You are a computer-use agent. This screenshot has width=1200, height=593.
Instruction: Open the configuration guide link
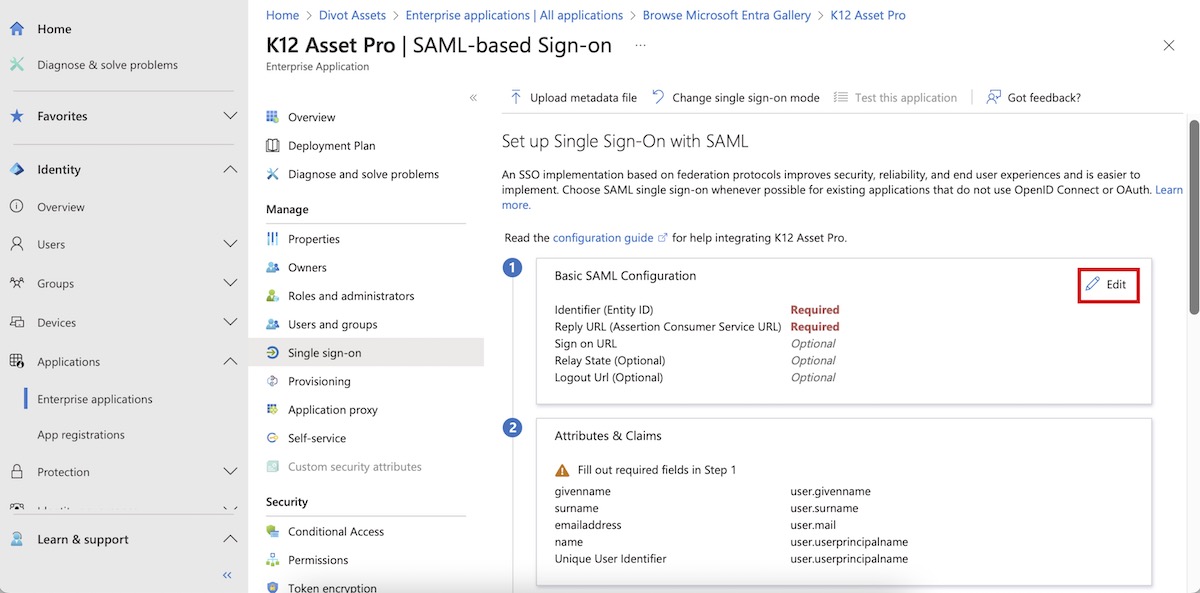coord(602,238)
